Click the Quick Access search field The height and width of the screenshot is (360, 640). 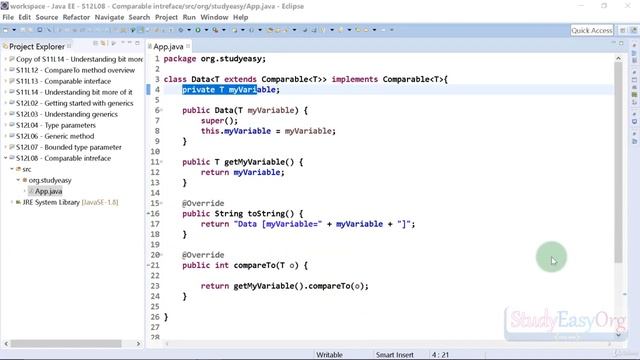click(x=592, y=30)
